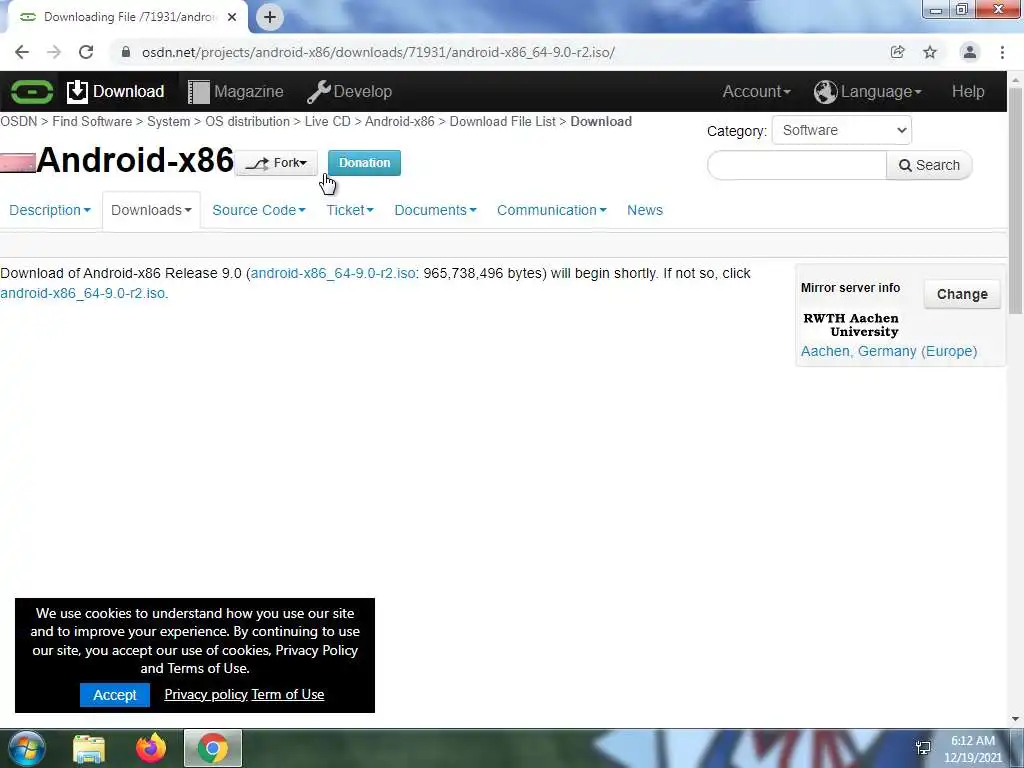The image size is (1024, 768).
Task: Open the Magazine section
Action: (236, 91)
